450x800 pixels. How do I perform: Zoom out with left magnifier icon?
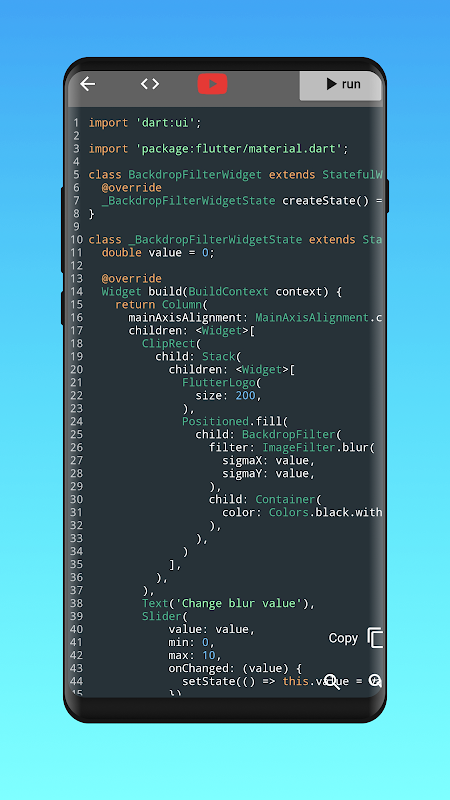(332, 682)
